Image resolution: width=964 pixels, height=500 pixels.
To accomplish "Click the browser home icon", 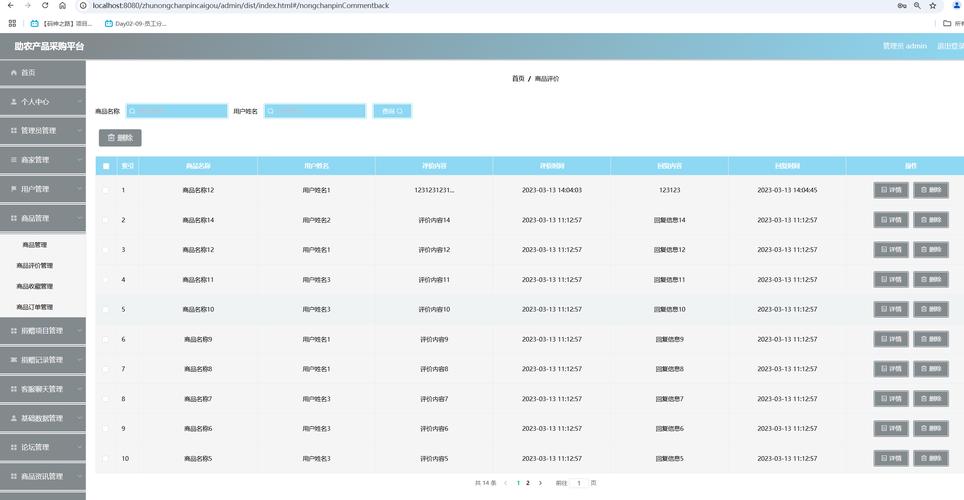I will click(62, 6).
